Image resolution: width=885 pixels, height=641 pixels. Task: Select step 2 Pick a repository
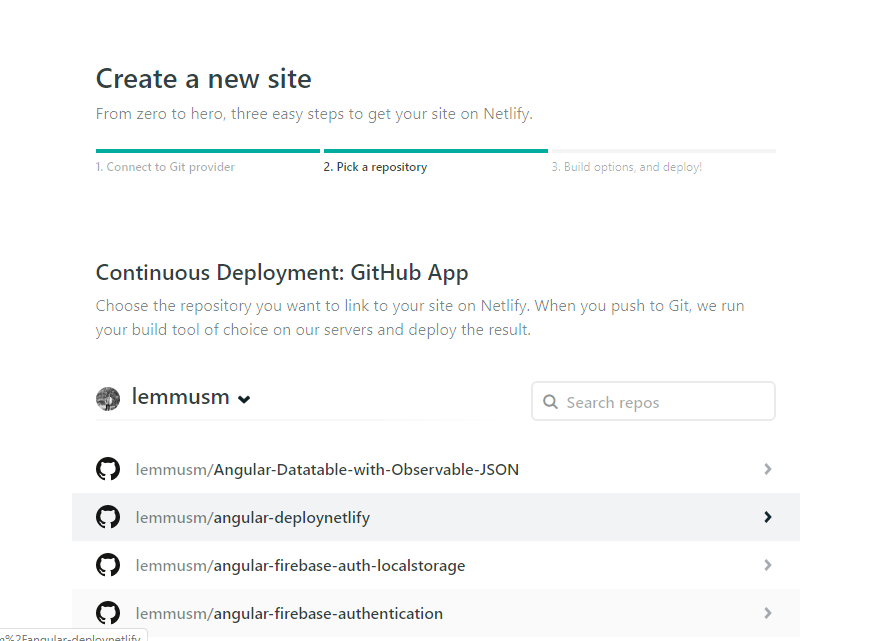coord(375,167)
